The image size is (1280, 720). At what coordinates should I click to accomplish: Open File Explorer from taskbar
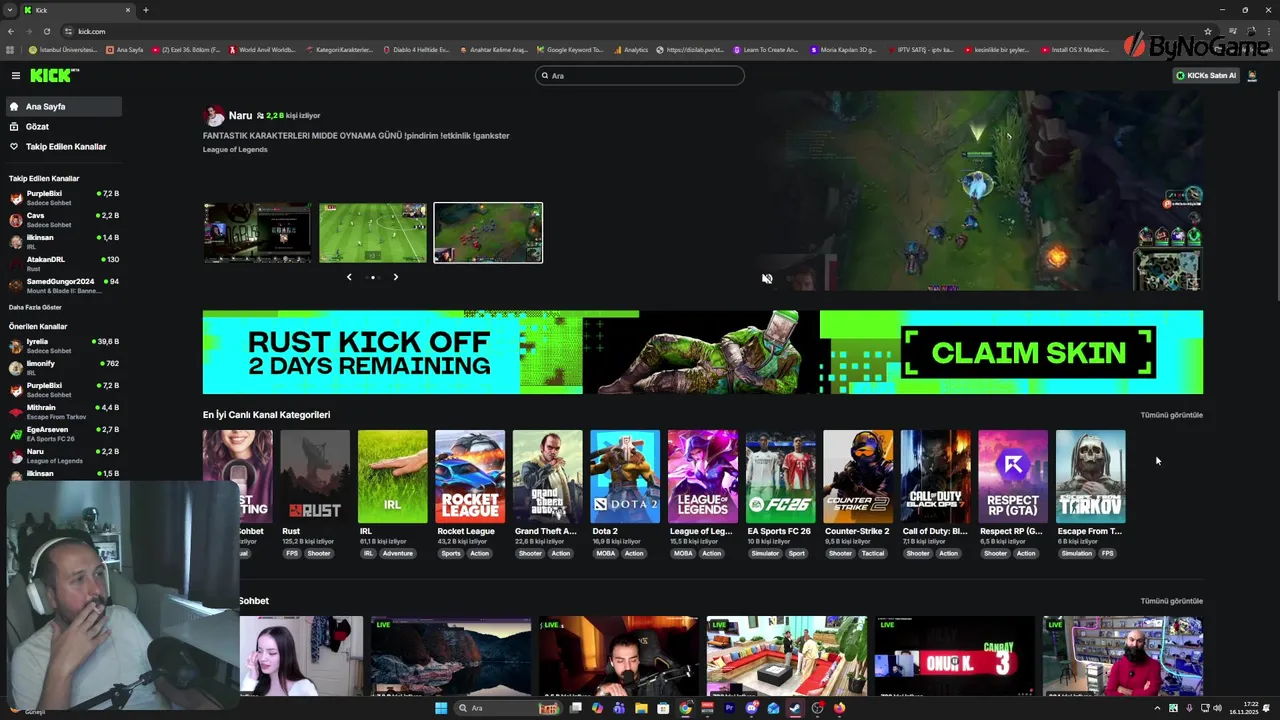tap(641, 708)
